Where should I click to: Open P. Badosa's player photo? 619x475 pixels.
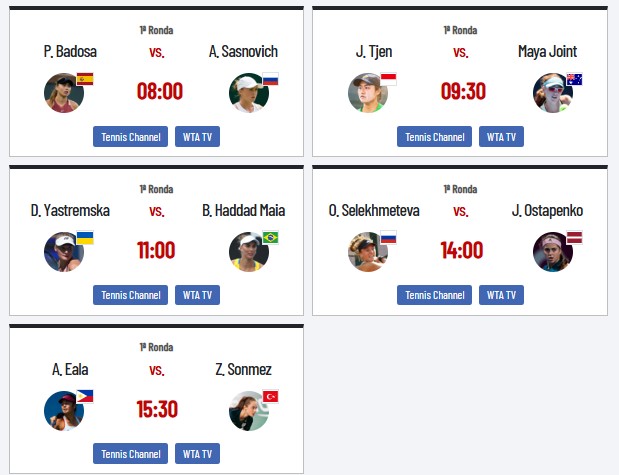[x=64, y=93]
